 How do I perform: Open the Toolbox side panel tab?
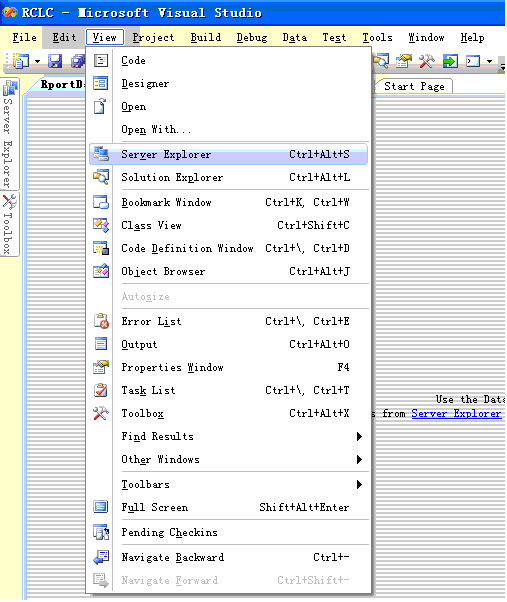point(10,224)
